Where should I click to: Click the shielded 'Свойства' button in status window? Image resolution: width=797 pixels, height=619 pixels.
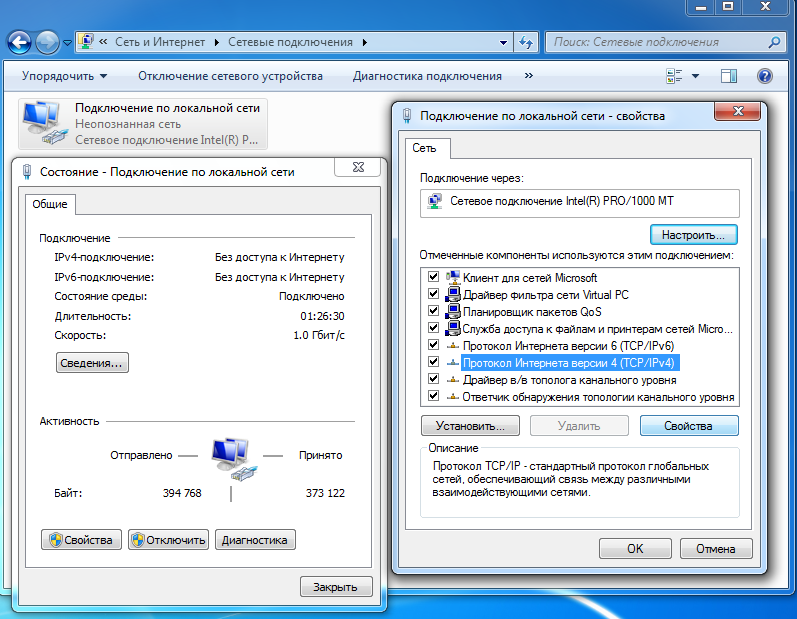pos(81,540)
